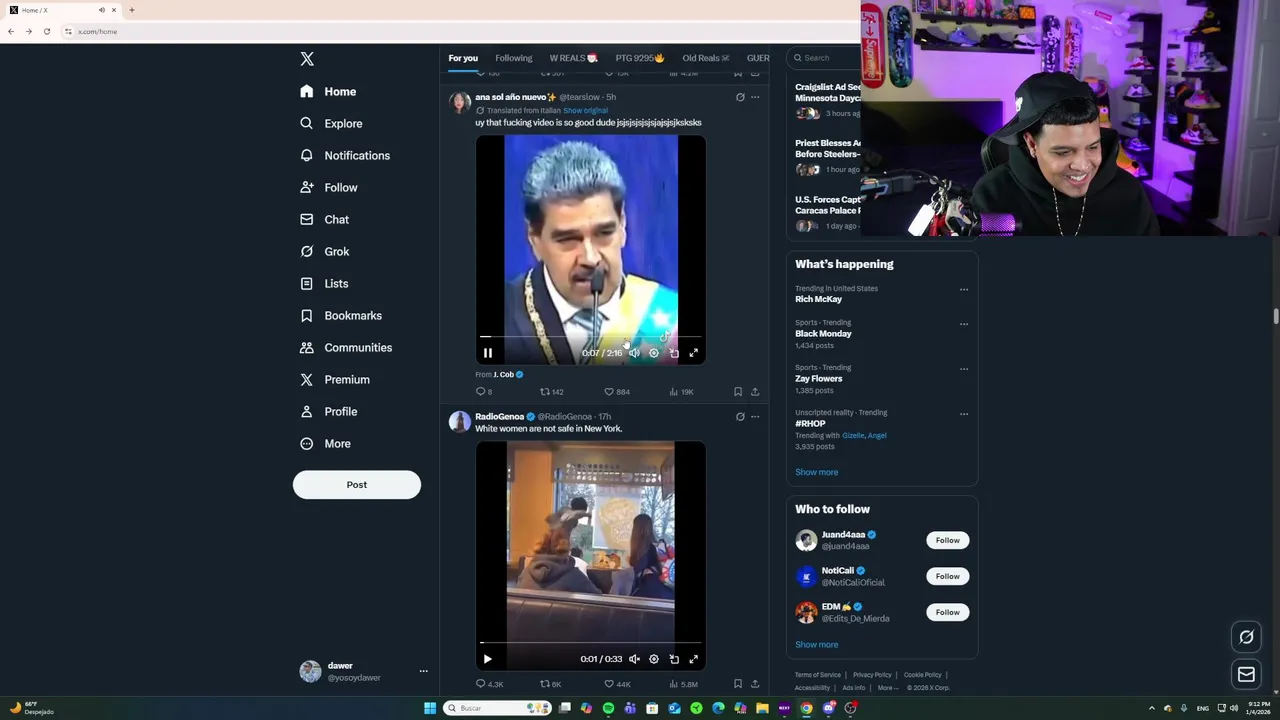Image resolution: width=1280 pixels, height=720 pixels.
Task: Seek on the RadioGenoa video progress bar
Action: 590,643
